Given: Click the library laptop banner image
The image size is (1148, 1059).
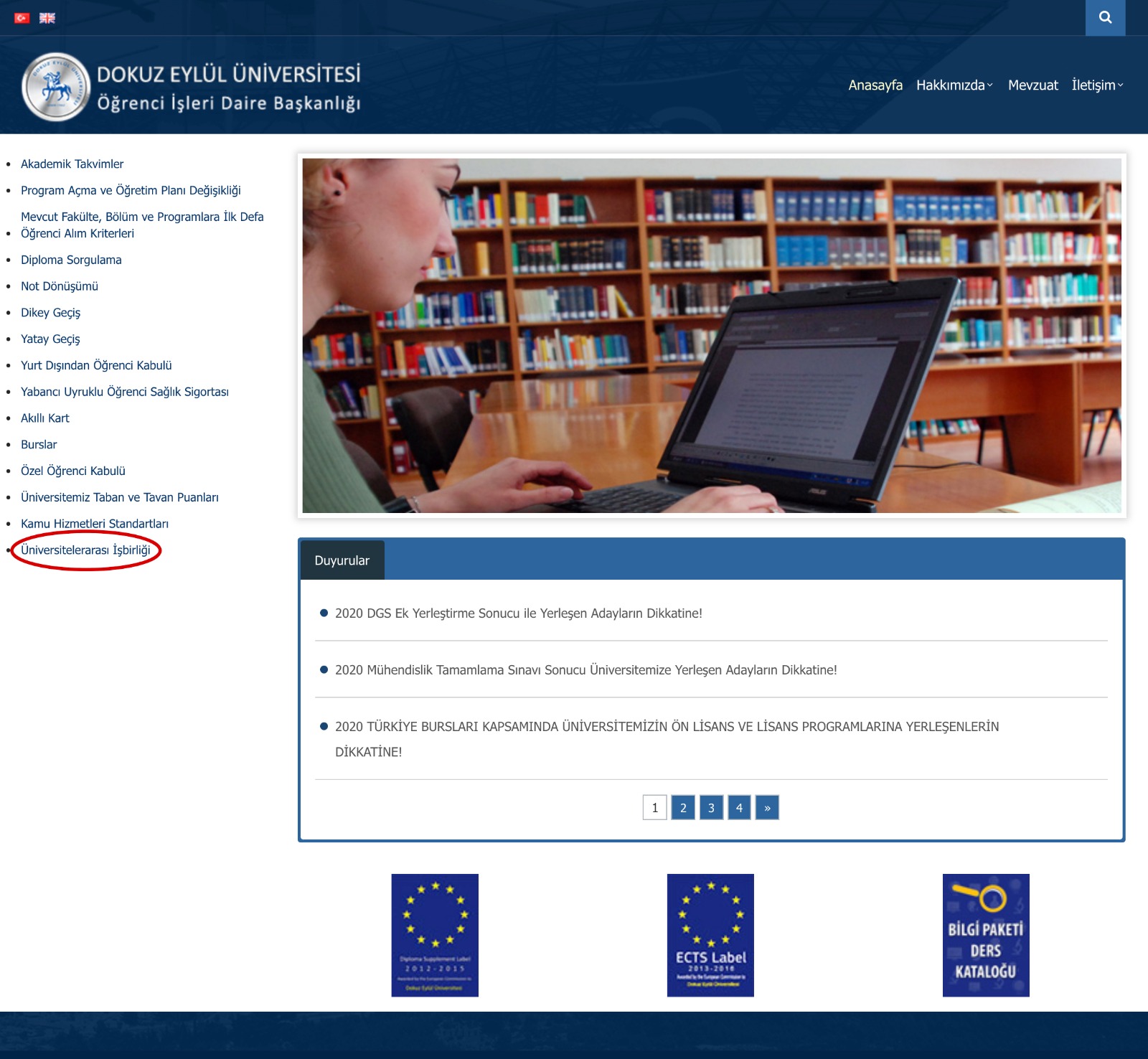Looking at the screenshot, I should [712, 335].
